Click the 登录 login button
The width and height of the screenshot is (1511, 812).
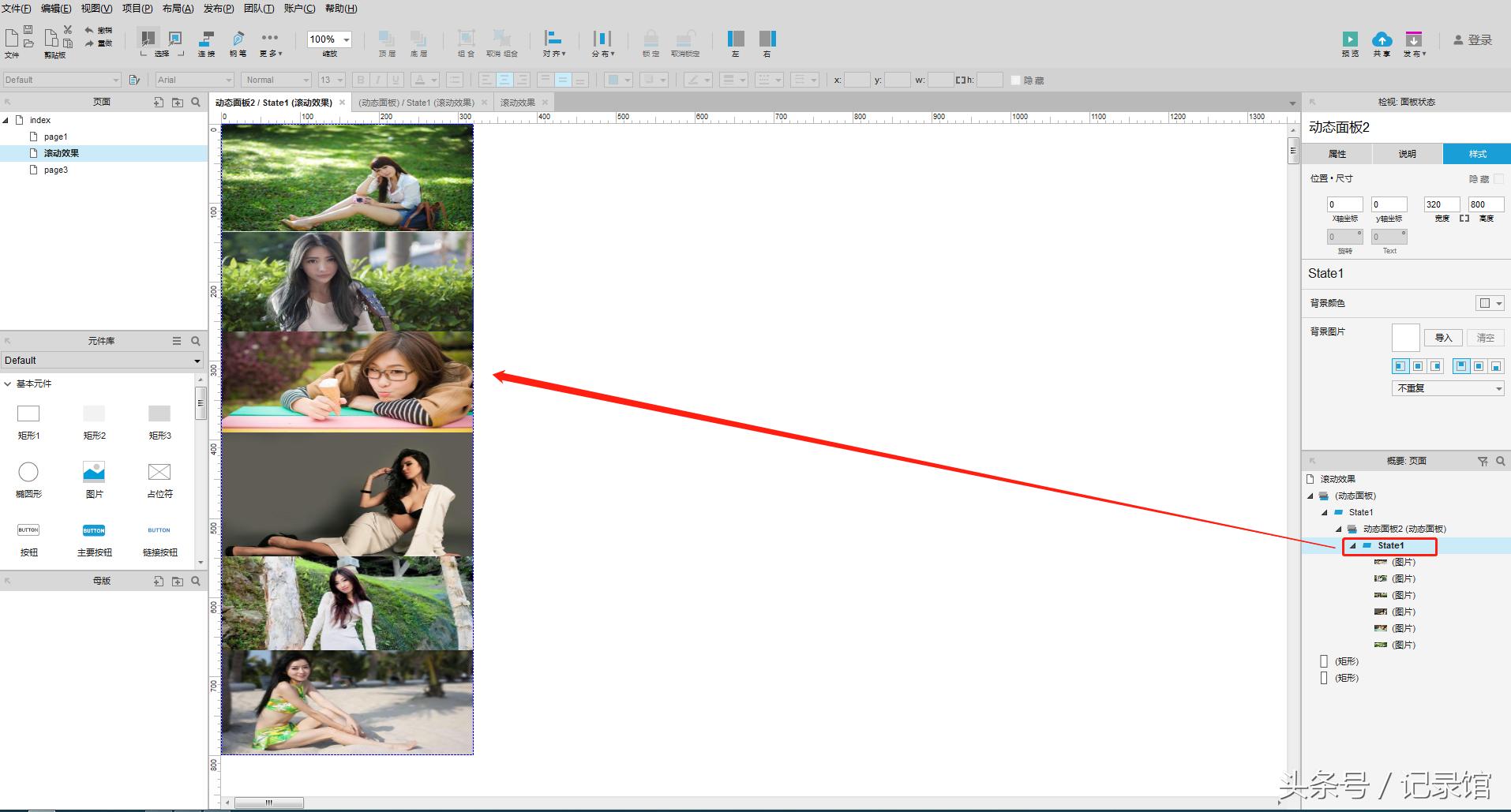point(1473,40)
